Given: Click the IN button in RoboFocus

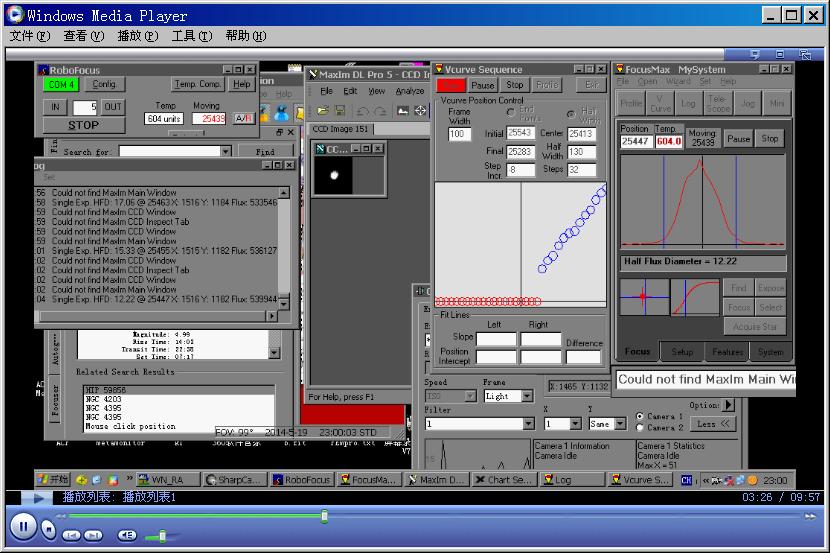Looking at the screenshot, I should [55, 107].
